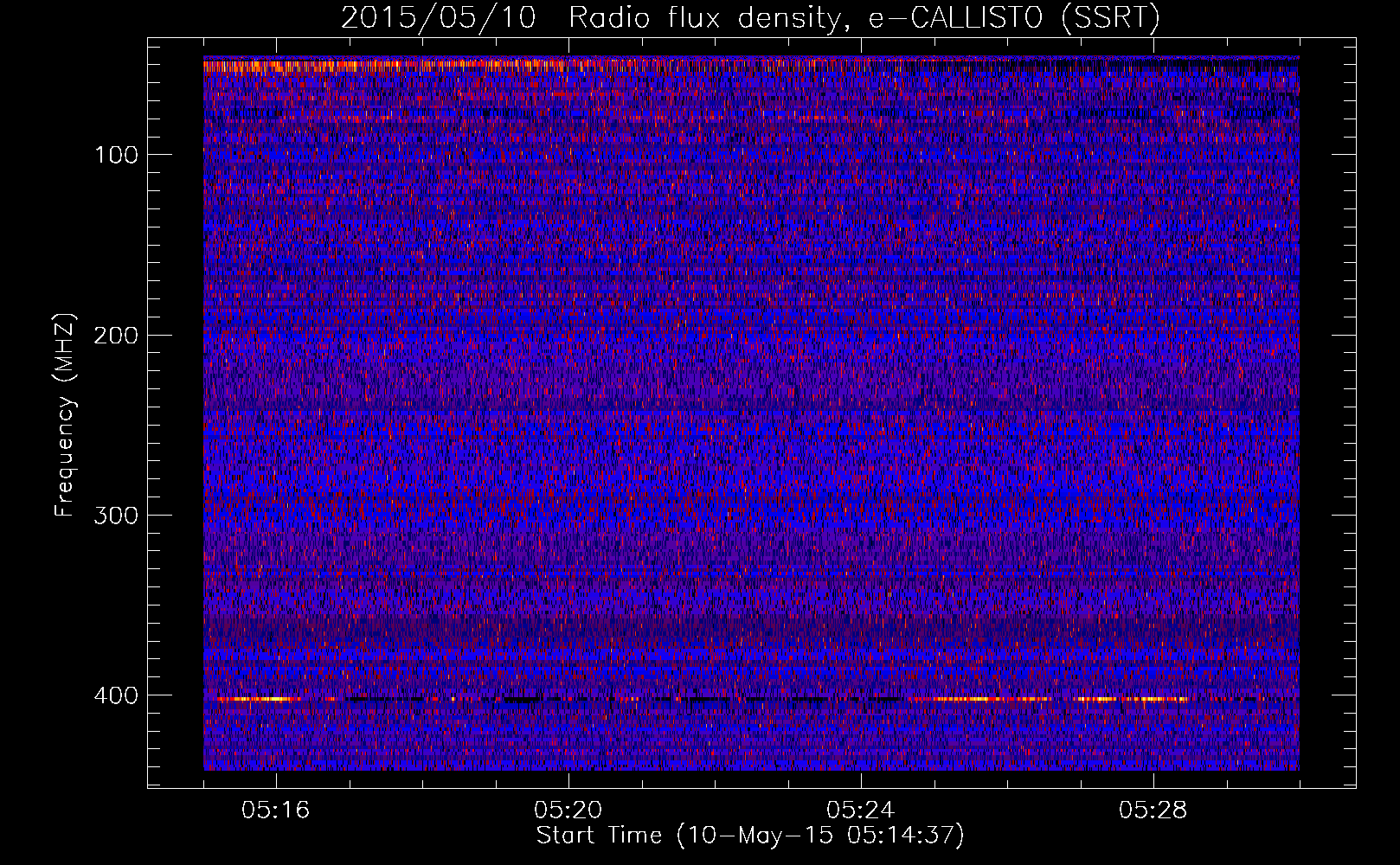Viewport: 1400px width, 865px height.
Task: Click the 05:24 time tick label
Action: (x=861, y=811)
